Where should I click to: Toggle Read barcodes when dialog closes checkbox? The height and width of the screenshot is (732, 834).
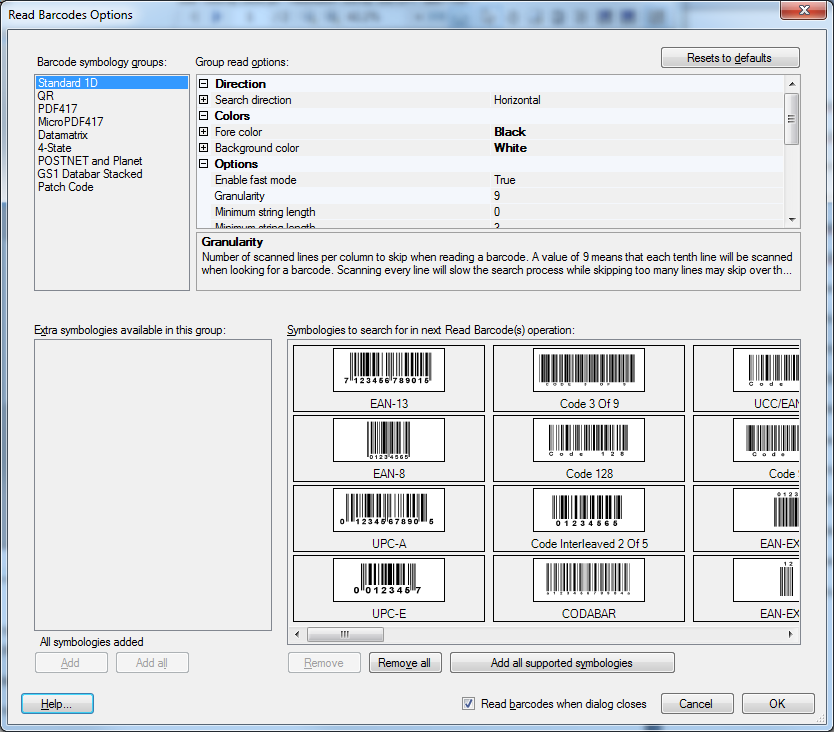tap(468, 704)
